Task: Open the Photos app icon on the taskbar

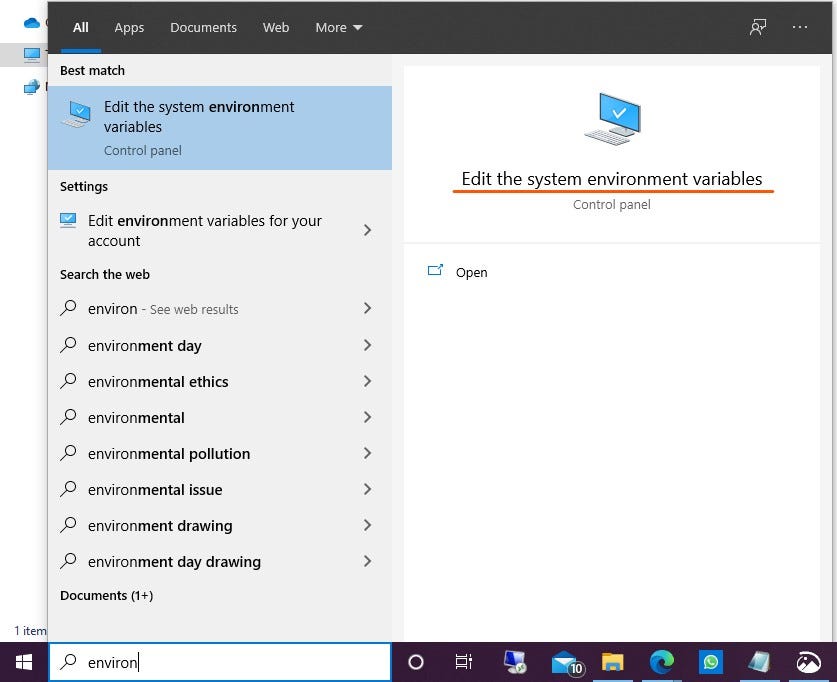Action: click(x=809, y=662)
